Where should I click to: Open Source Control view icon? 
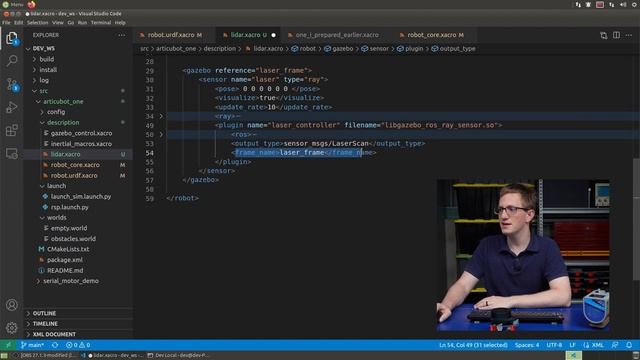[11, 84]
